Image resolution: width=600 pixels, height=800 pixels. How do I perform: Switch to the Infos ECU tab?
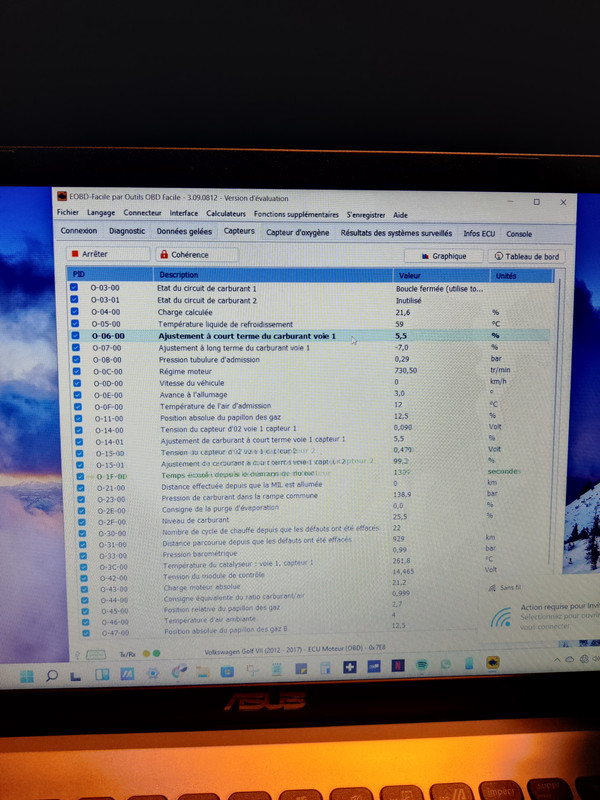(479, 234)
